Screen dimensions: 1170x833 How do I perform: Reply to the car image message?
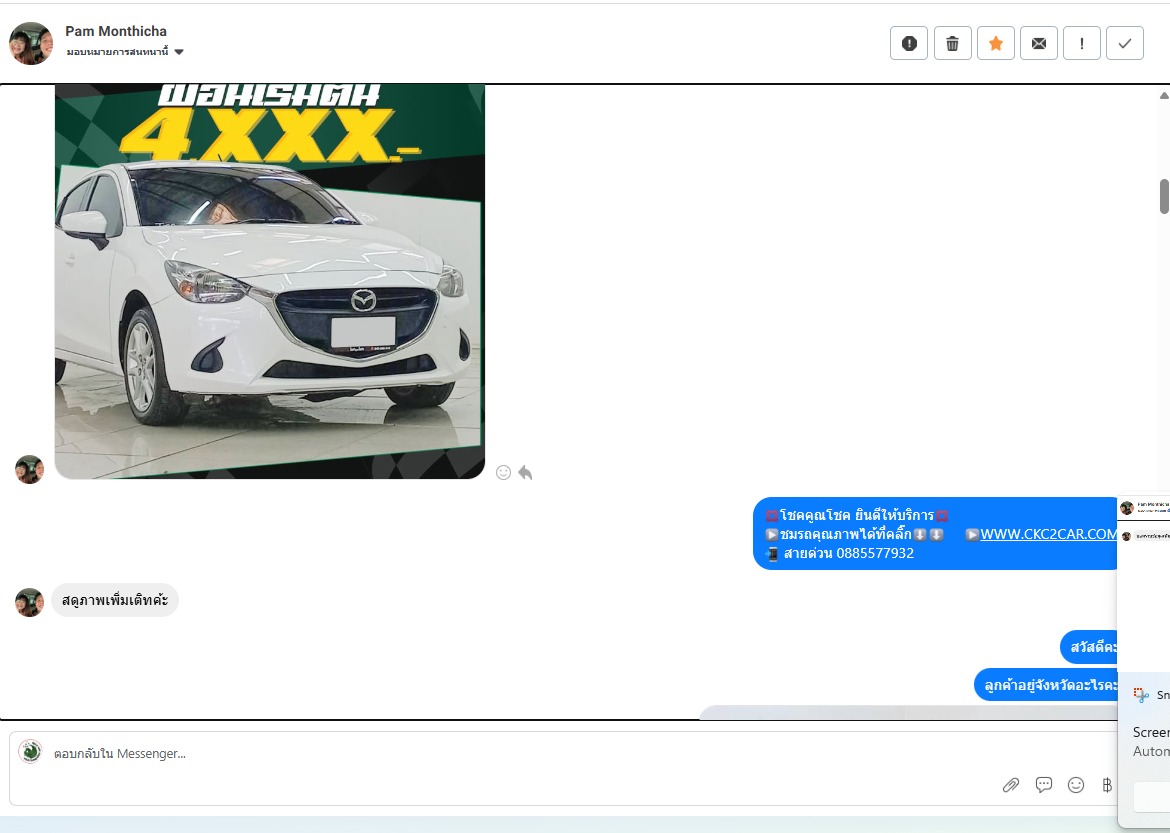525,472
